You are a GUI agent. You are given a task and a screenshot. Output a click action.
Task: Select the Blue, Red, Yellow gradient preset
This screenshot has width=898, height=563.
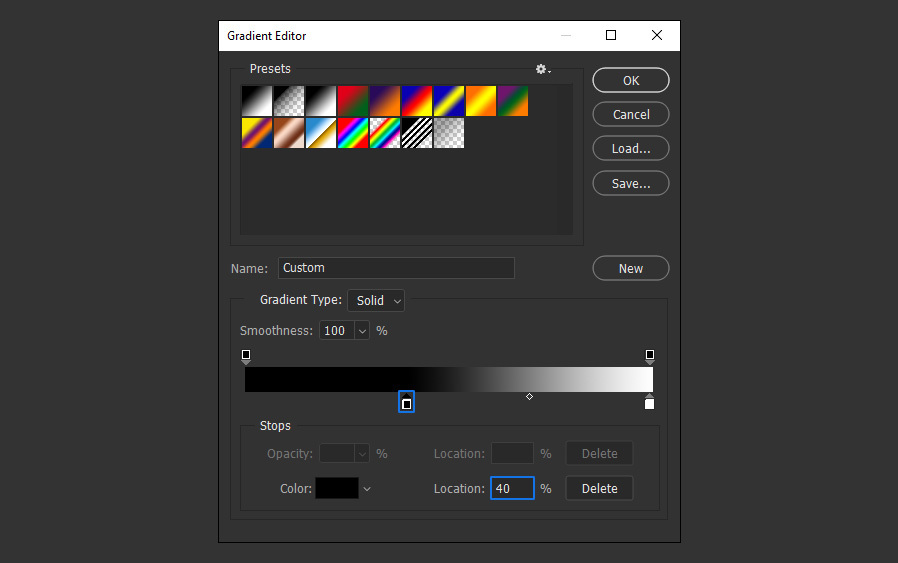click(417, 101)
